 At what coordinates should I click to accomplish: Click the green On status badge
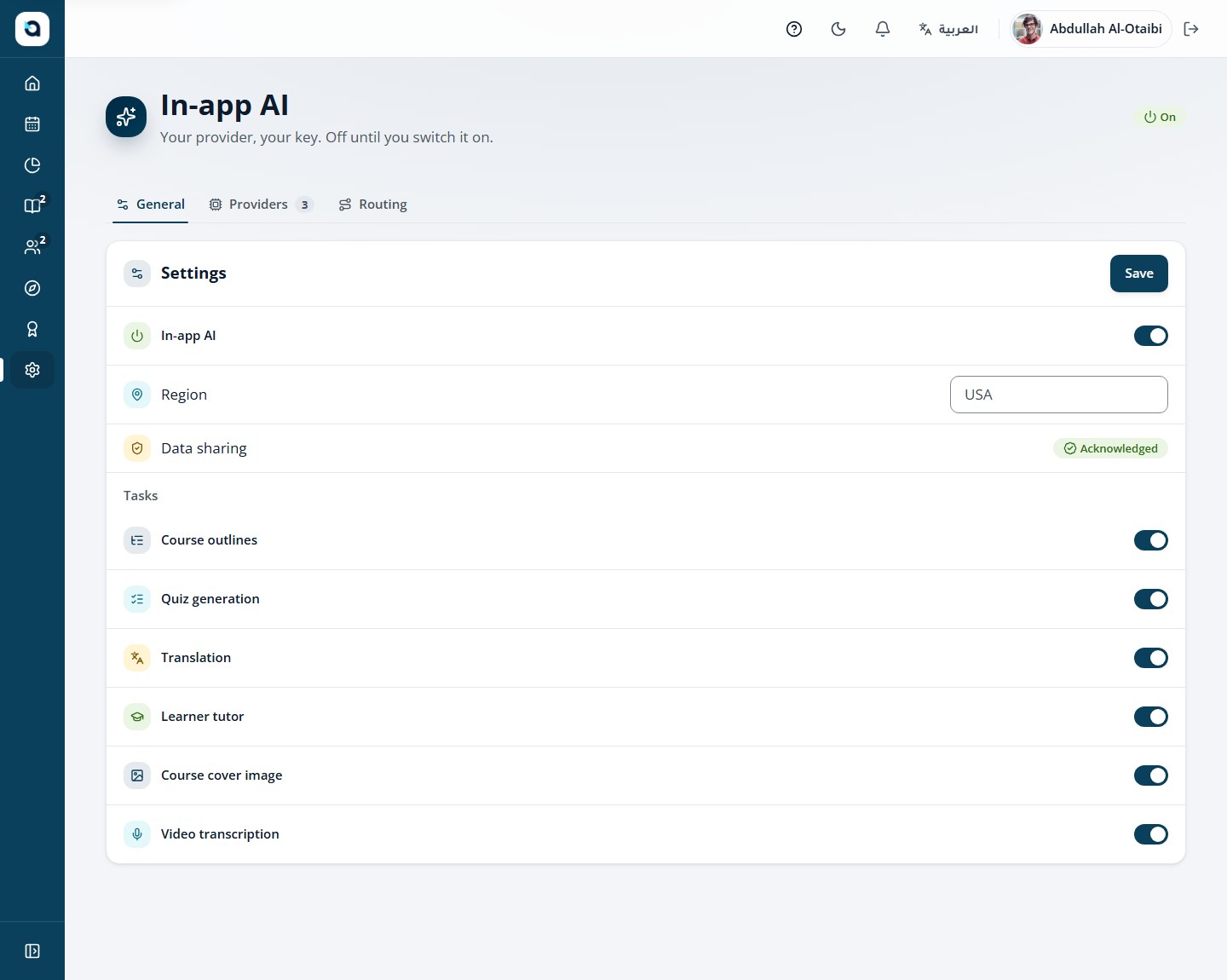point(1160,117)
